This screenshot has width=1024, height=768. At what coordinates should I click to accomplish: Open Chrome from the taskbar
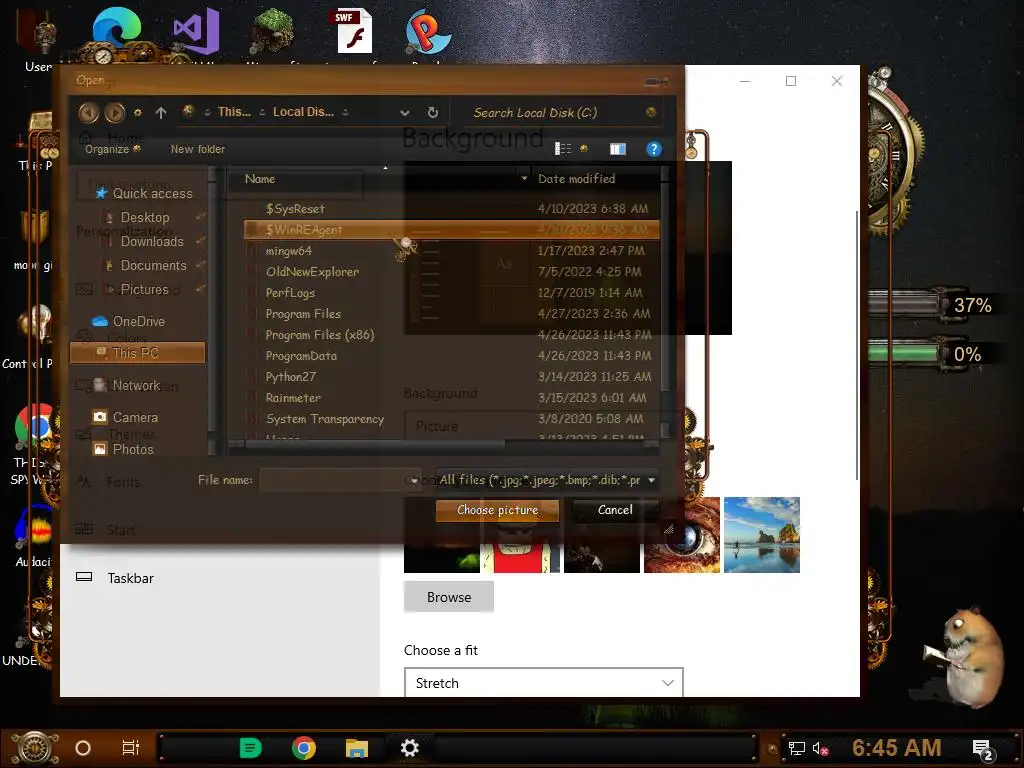click(304, 748)
